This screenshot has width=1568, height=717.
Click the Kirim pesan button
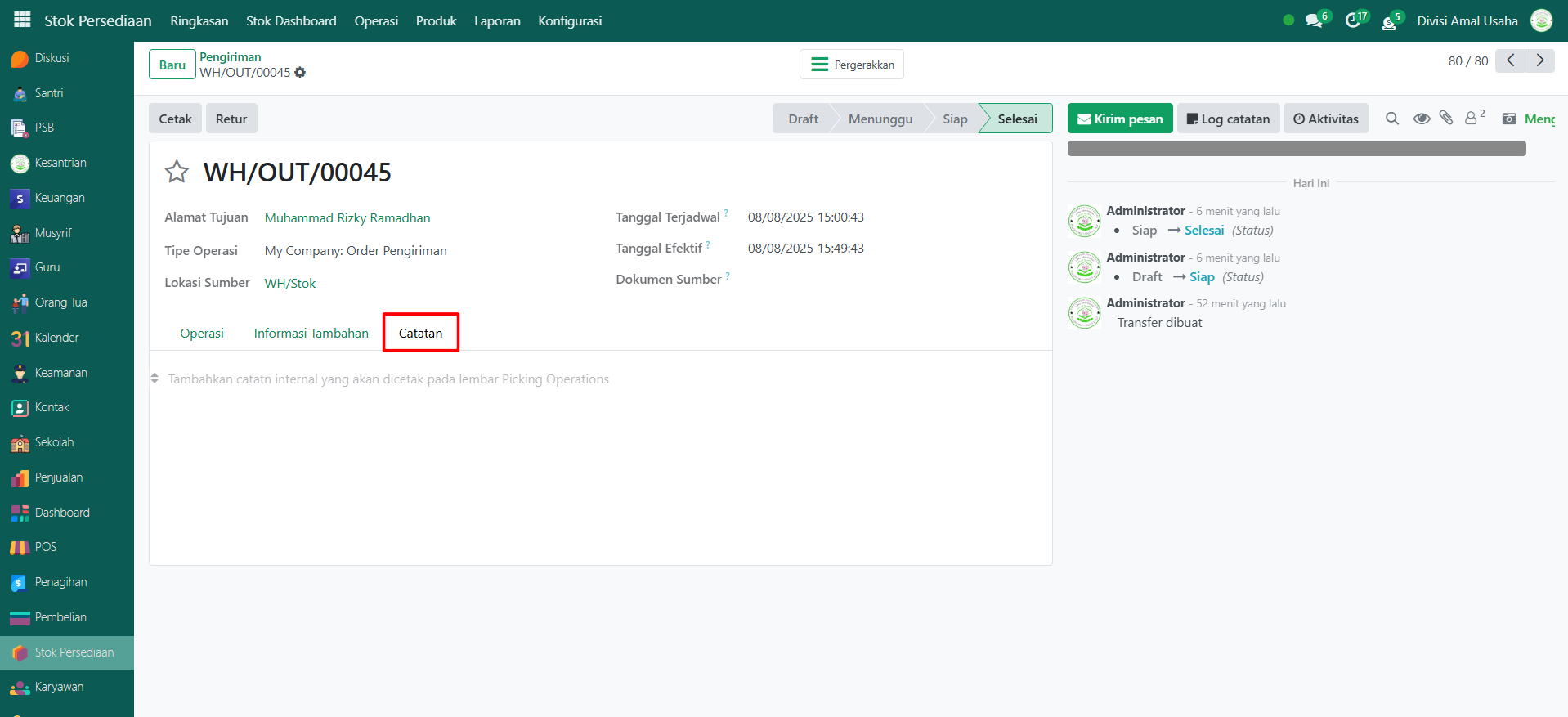click(x=1120, y=119)
